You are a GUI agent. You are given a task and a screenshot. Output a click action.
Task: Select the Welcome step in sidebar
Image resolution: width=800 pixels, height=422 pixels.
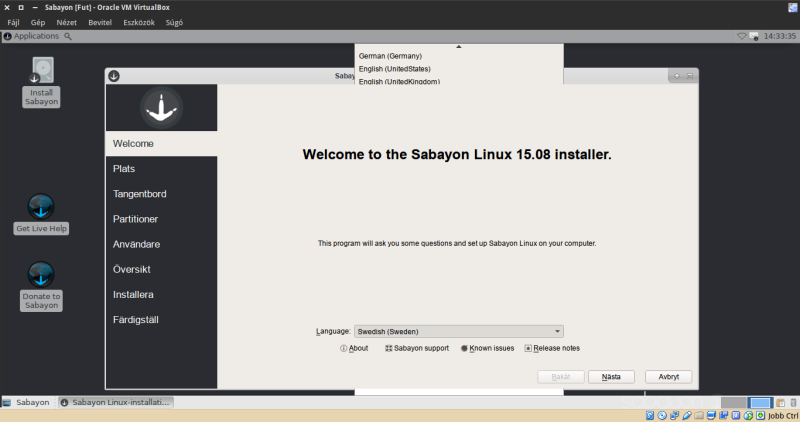pyautogui.click(x=161, y=143)
